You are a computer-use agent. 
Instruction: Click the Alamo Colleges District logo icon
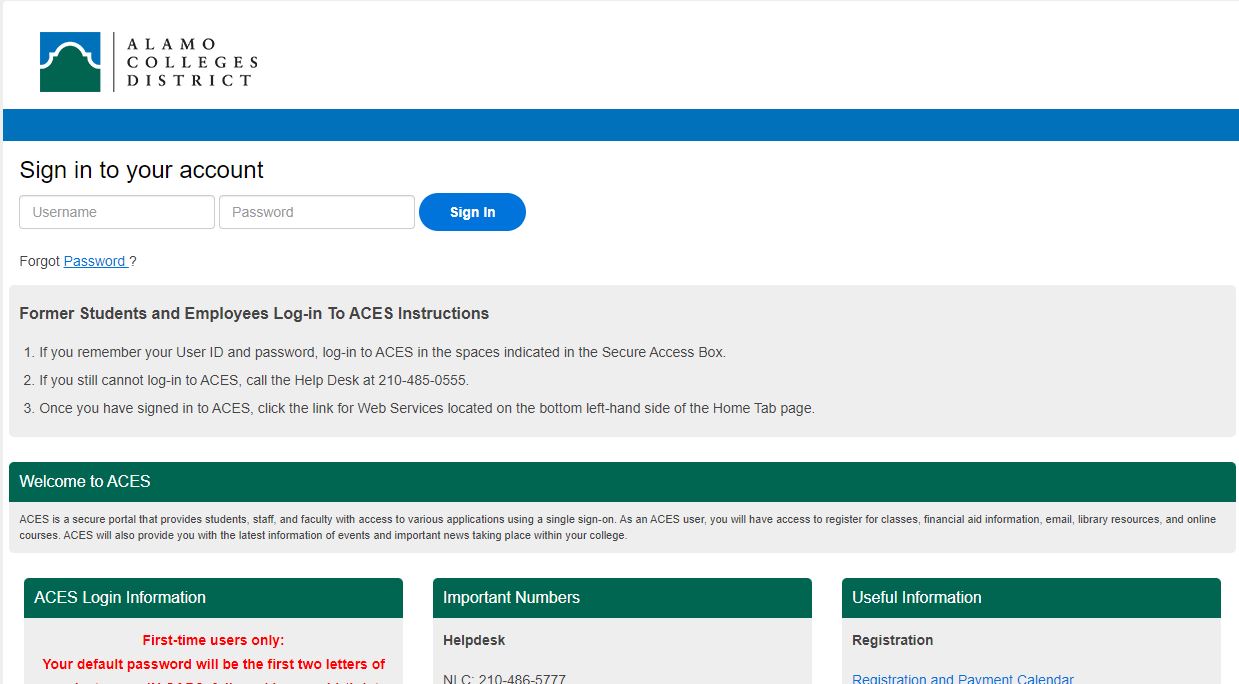(70, 62)
